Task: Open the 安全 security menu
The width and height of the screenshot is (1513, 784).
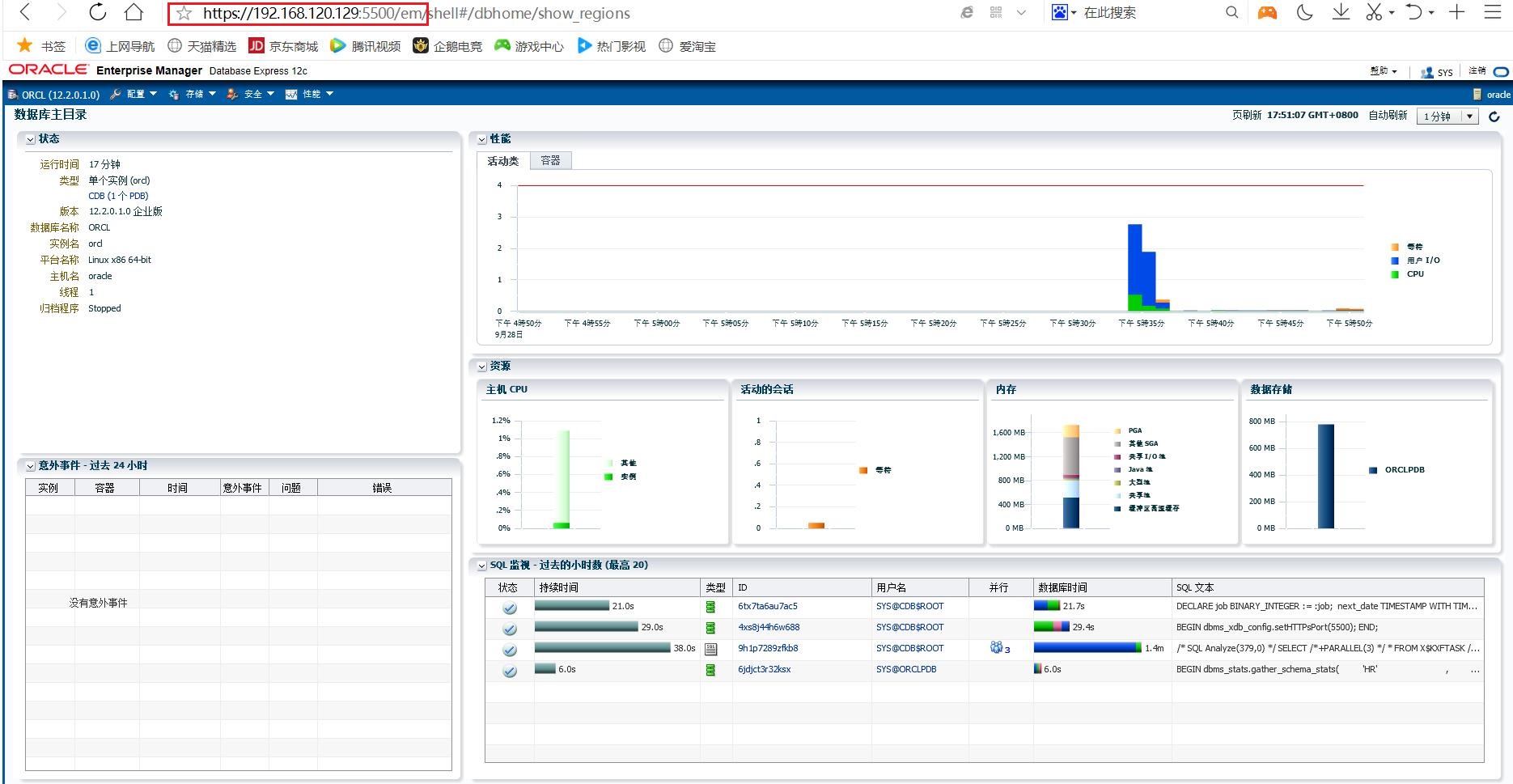Action: coord(251,95)
